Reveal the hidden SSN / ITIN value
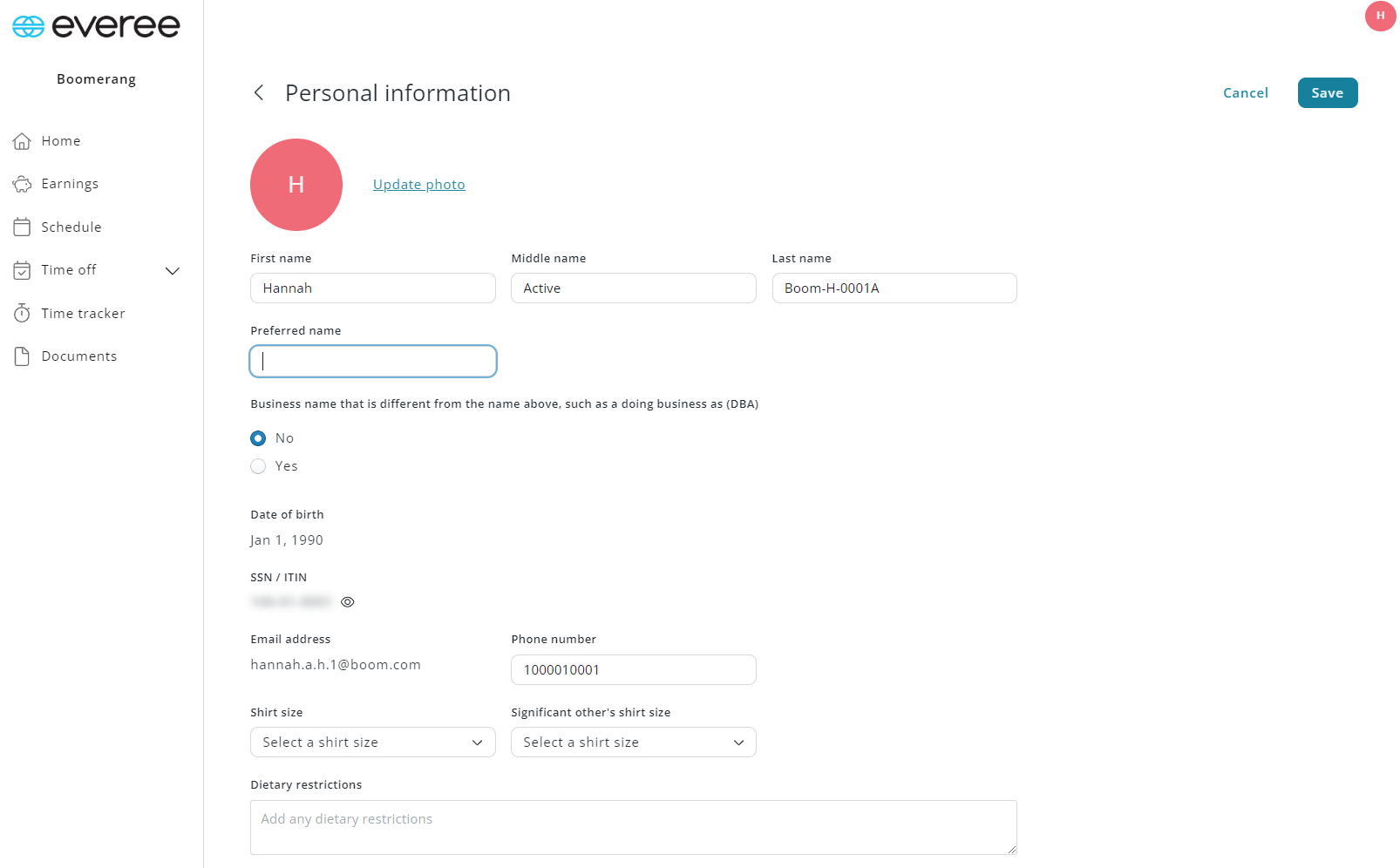 pyautogui.click(x=347, y=601)
